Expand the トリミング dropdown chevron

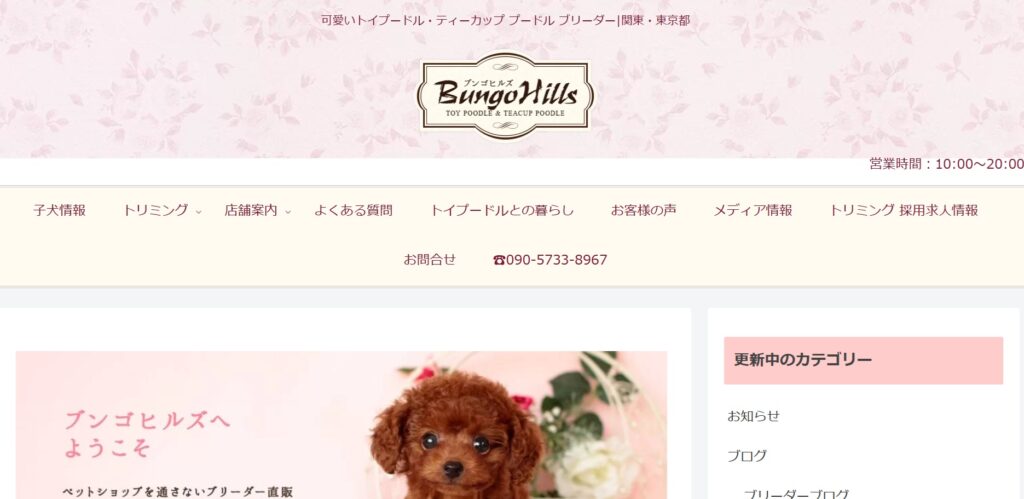pyautogui.click(x=199, y=212)
